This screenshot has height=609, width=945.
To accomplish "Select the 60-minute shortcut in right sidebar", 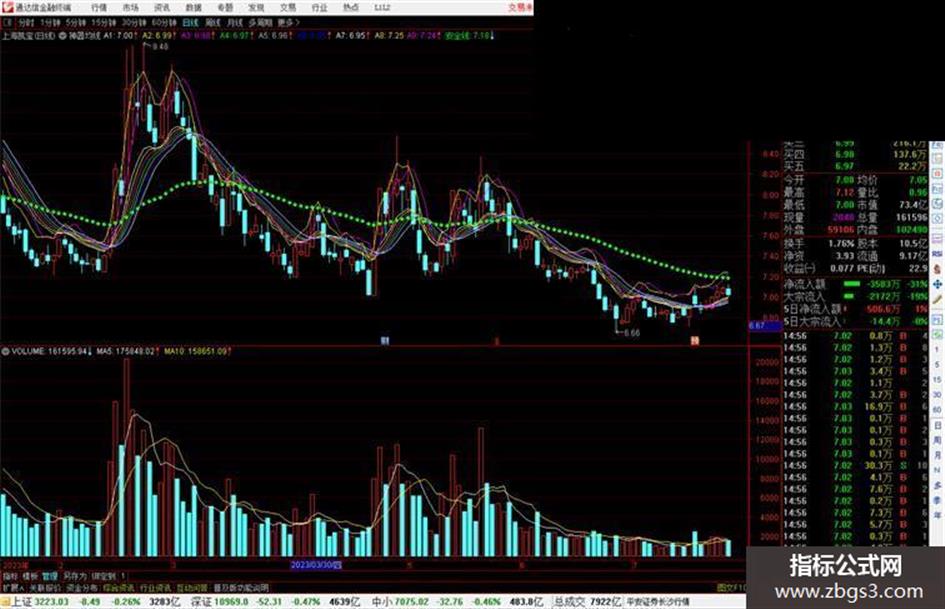I will 937,410.
